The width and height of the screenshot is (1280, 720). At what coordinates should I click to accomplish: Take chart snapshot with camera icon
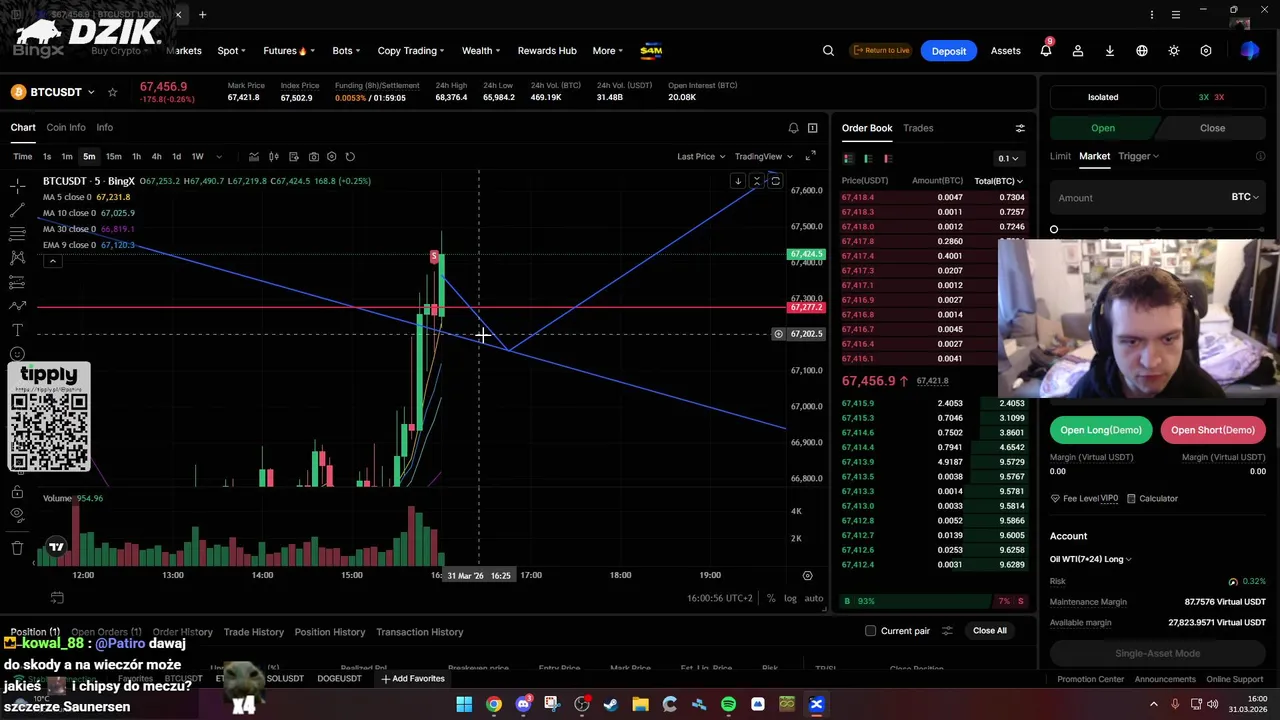point(314,156)
